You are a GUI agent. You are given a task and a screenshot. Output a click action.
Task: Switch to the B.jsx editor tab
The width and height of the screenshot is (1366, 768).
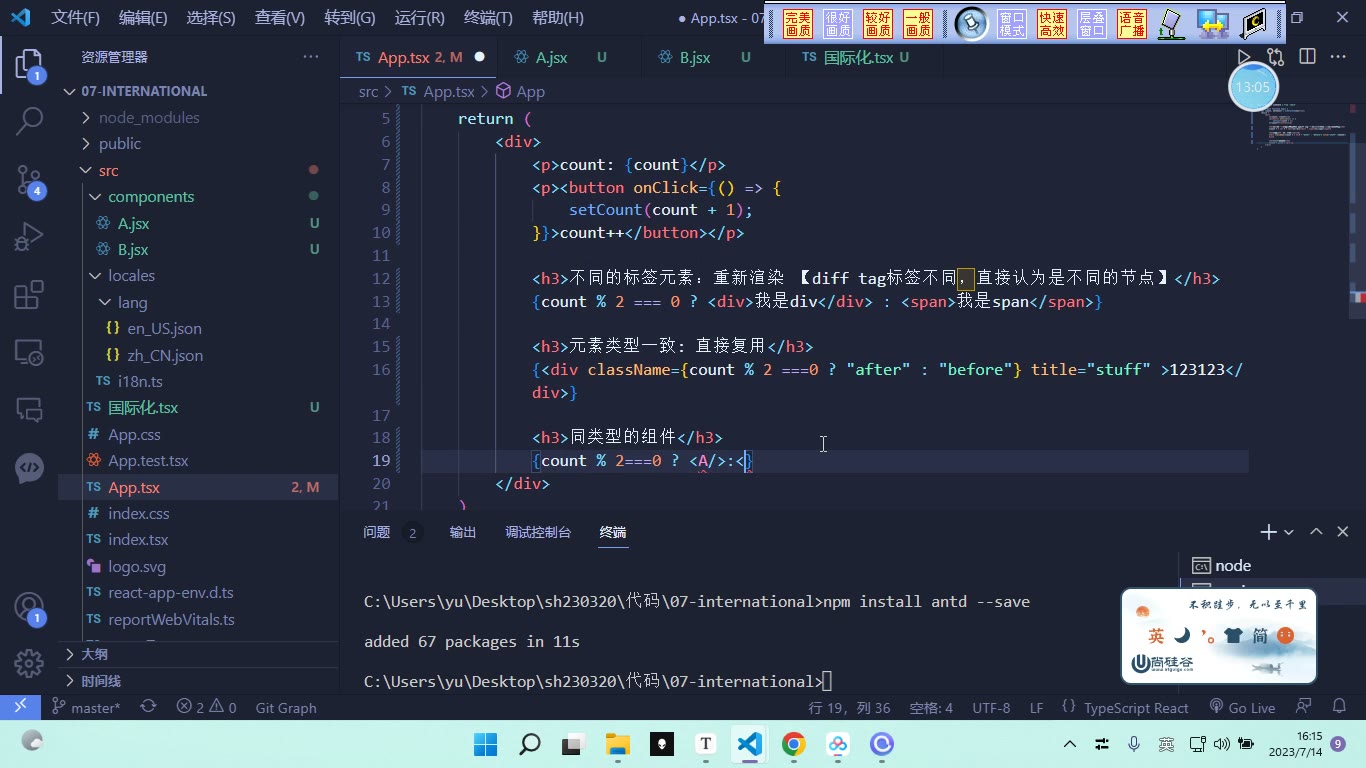tap(695, 57)
